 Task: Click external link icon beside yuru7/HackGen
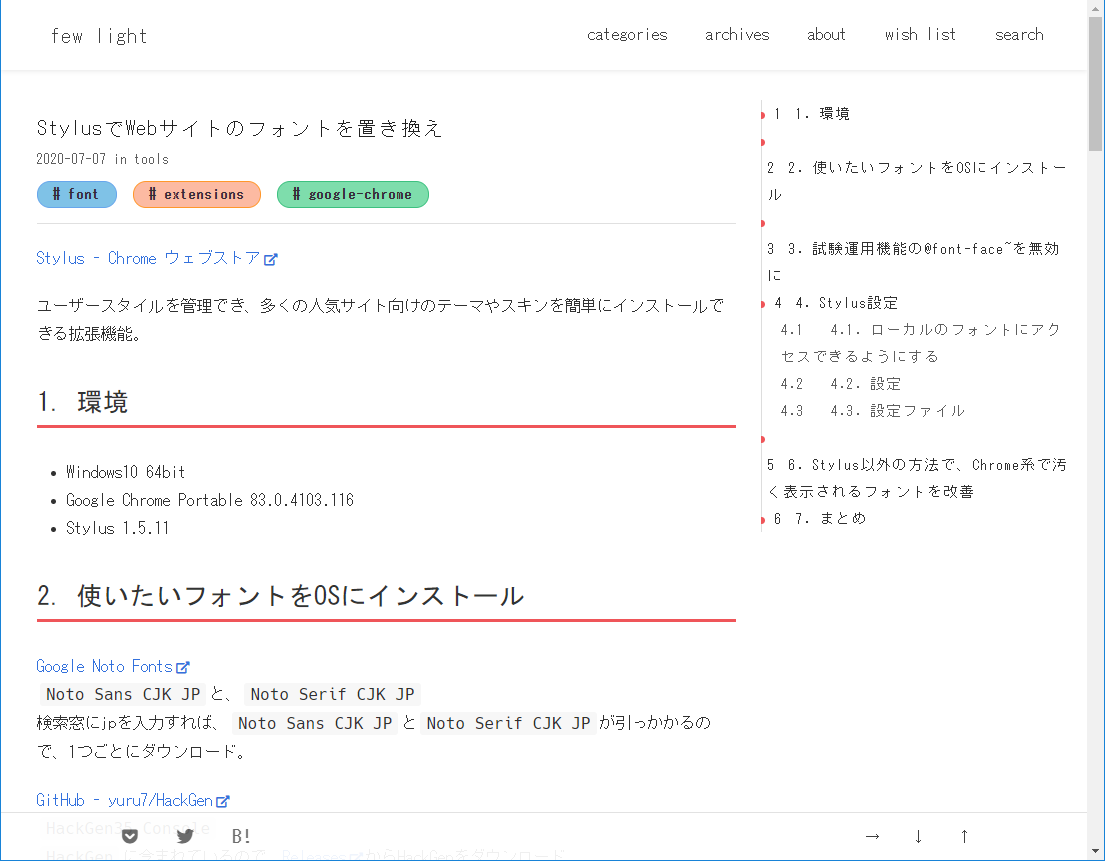click(x=223, y=801)
